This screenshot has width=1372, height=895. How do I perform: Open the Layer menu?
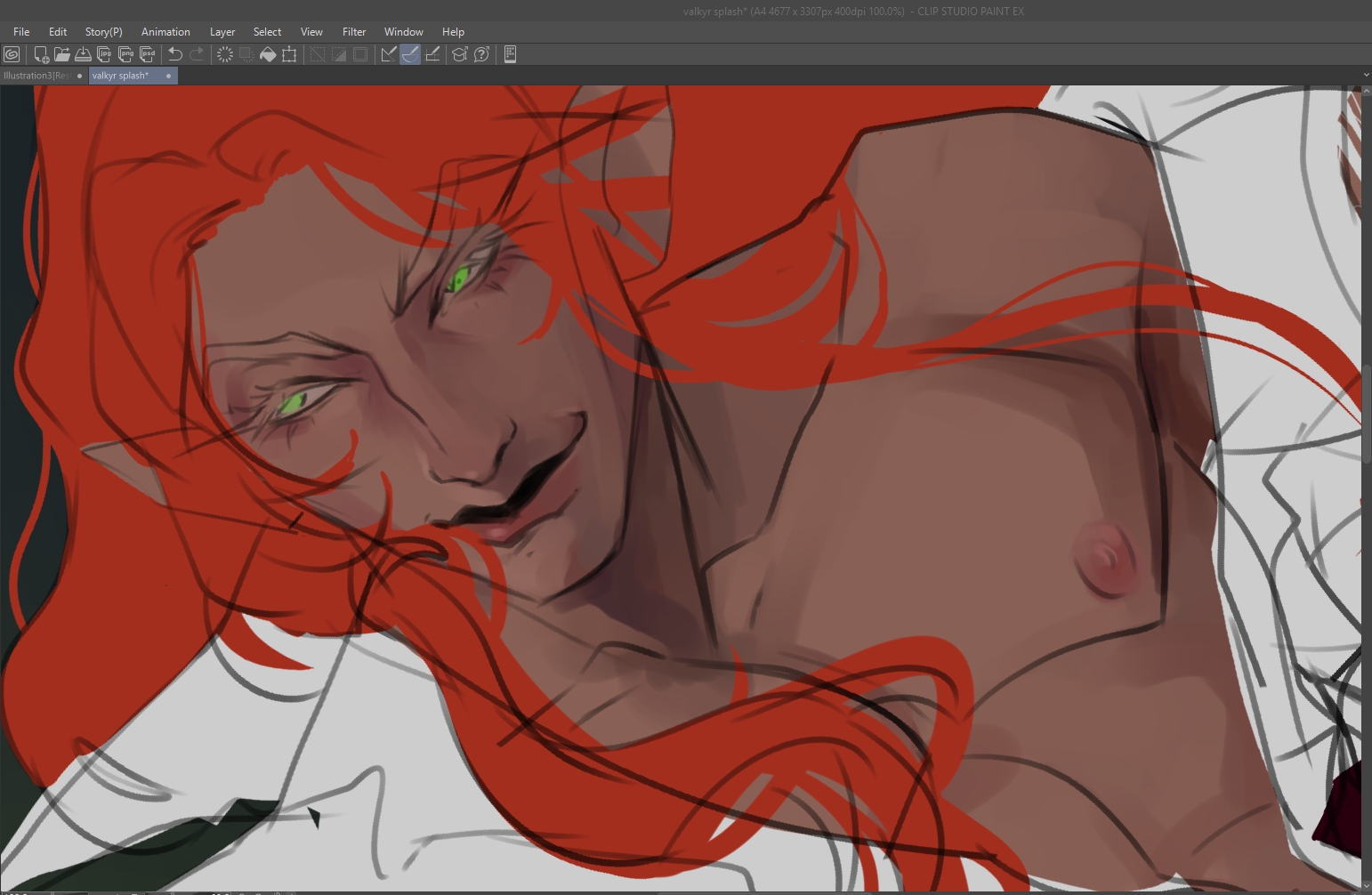pyautogui.click(x=222, y=32)
